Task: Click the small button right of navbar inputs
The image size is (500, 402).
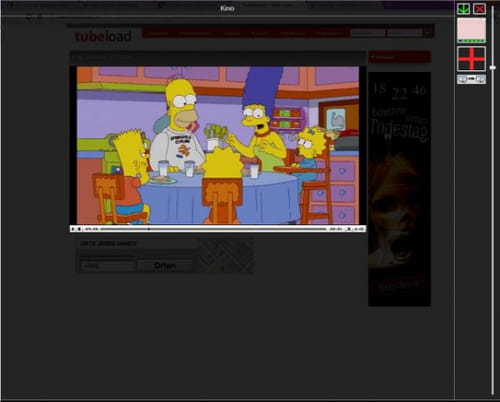Action: (428, 33)
